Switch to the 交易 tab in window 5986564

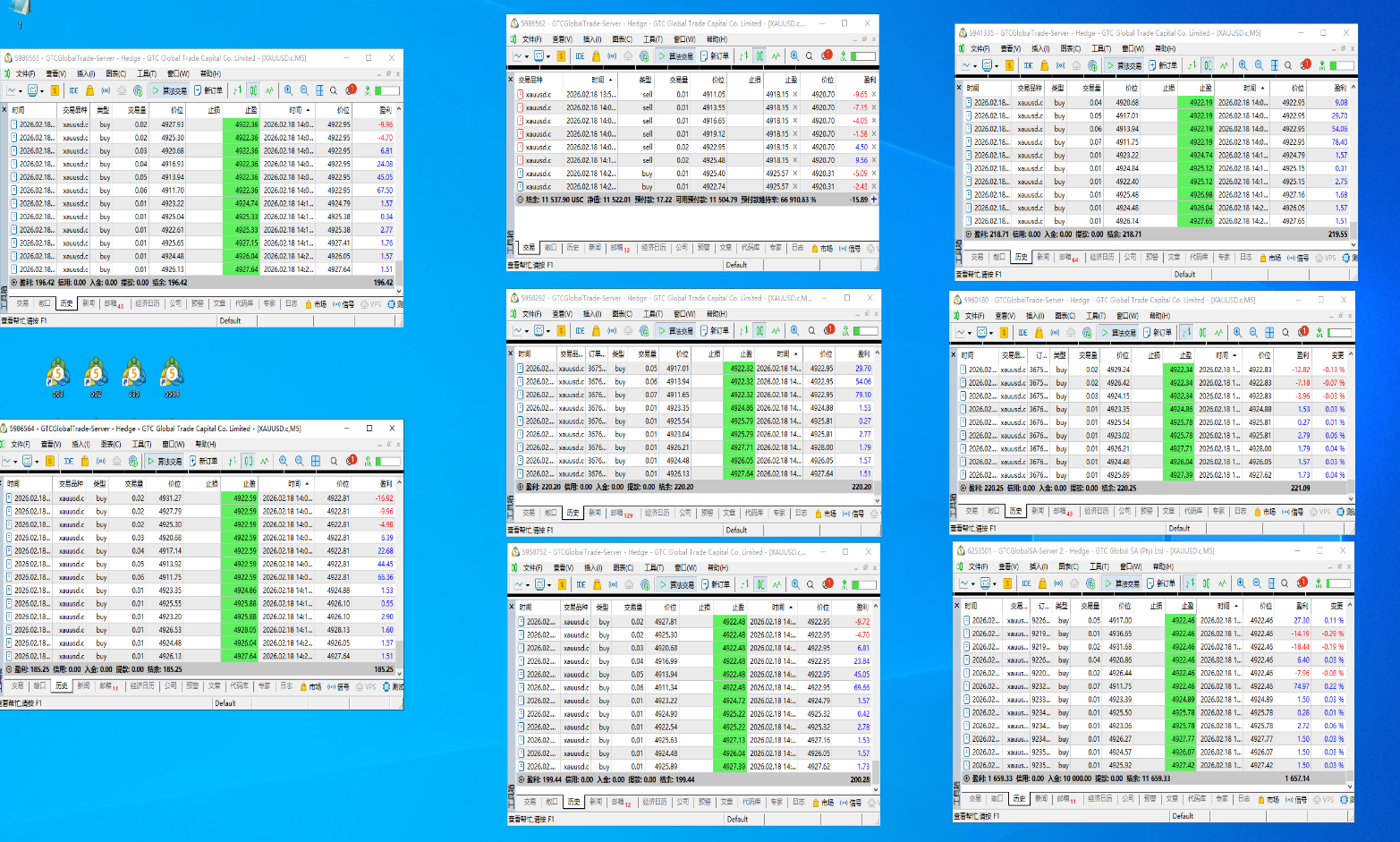[18, 686]
